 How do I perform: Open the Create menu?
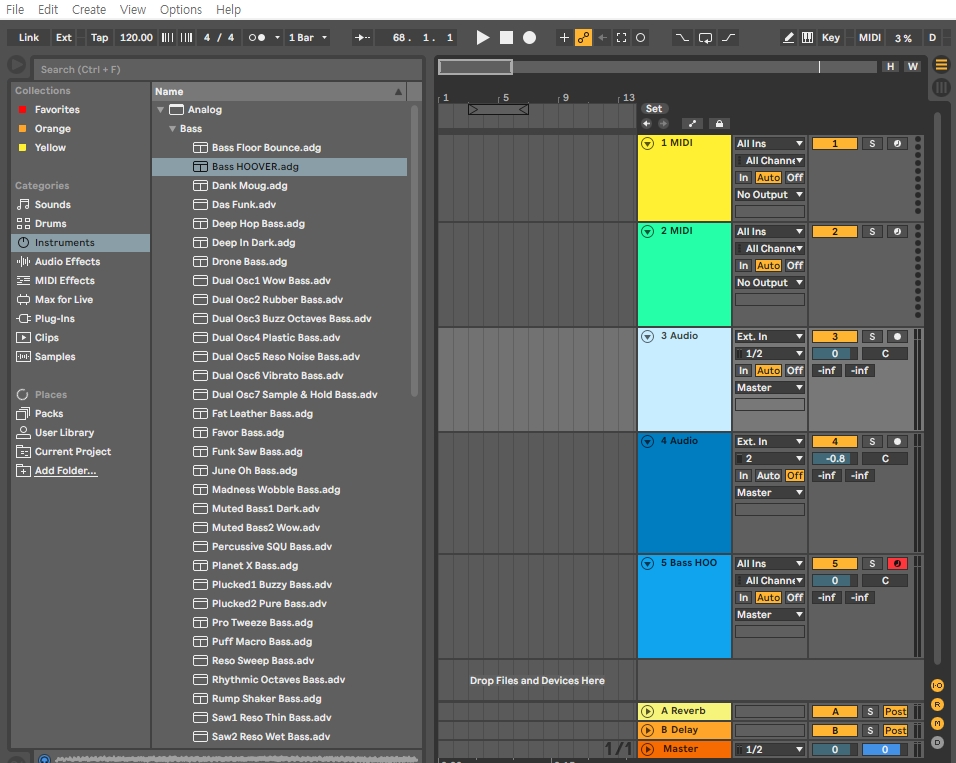click(89, 10)
